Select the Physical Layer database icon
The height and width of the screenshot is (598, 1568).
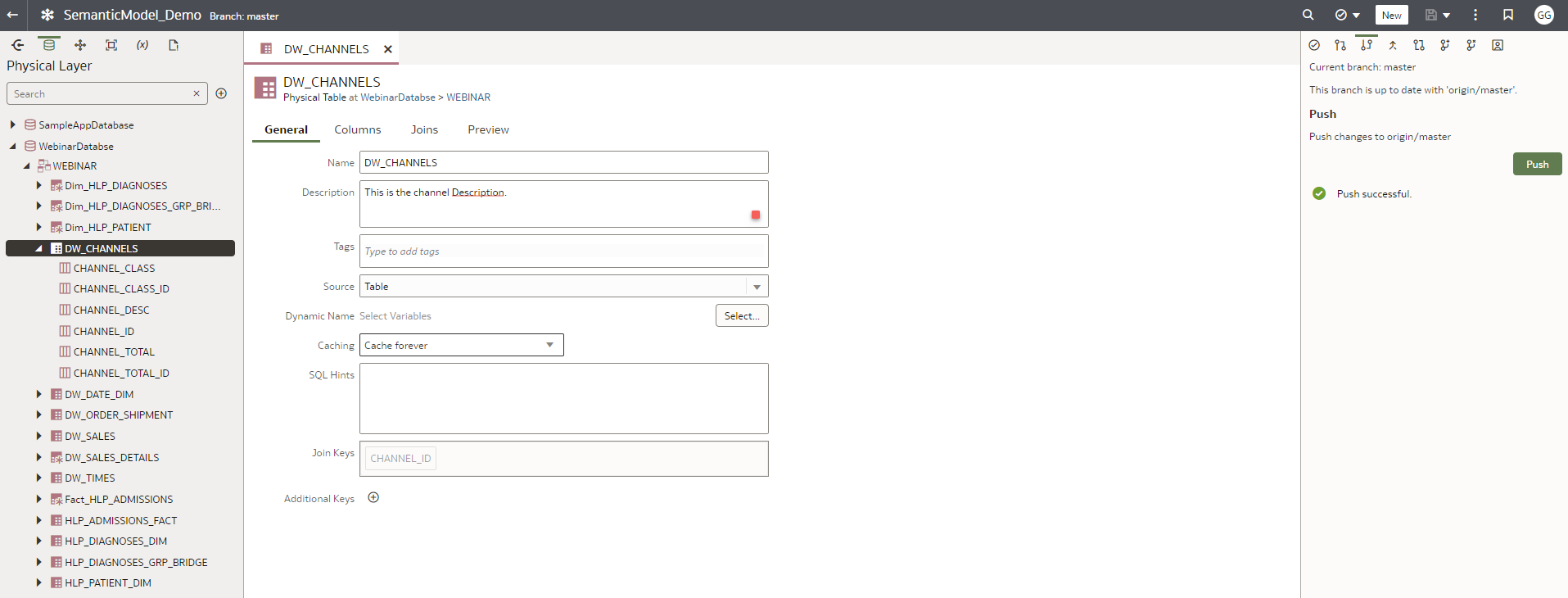tap(49, 45)
